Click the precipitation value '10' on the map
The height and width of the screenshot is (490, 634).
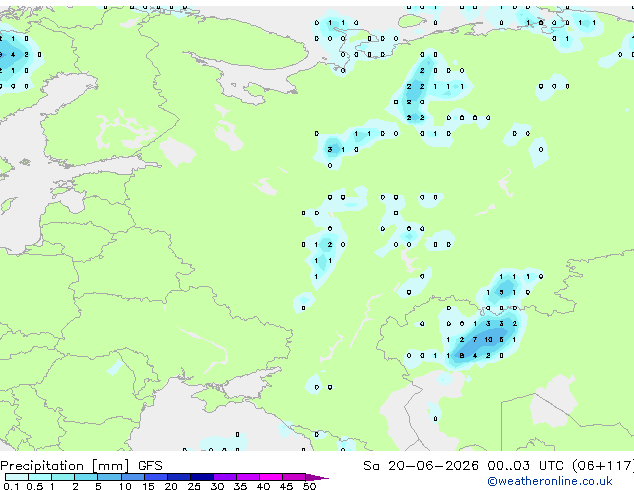[x=488, y=340]
